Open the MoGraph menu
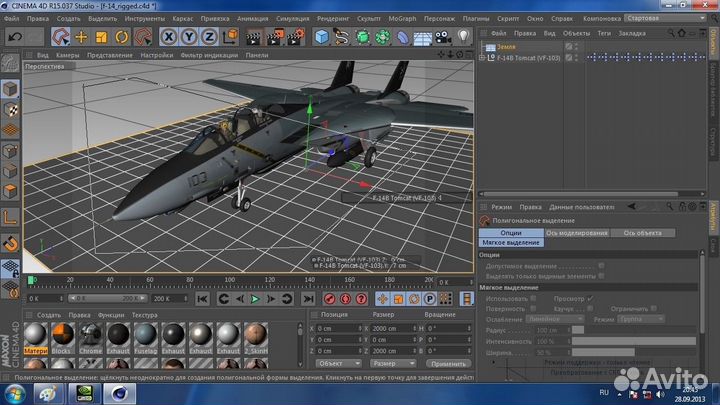Screen dimensions: 720x405 [402, 19]
